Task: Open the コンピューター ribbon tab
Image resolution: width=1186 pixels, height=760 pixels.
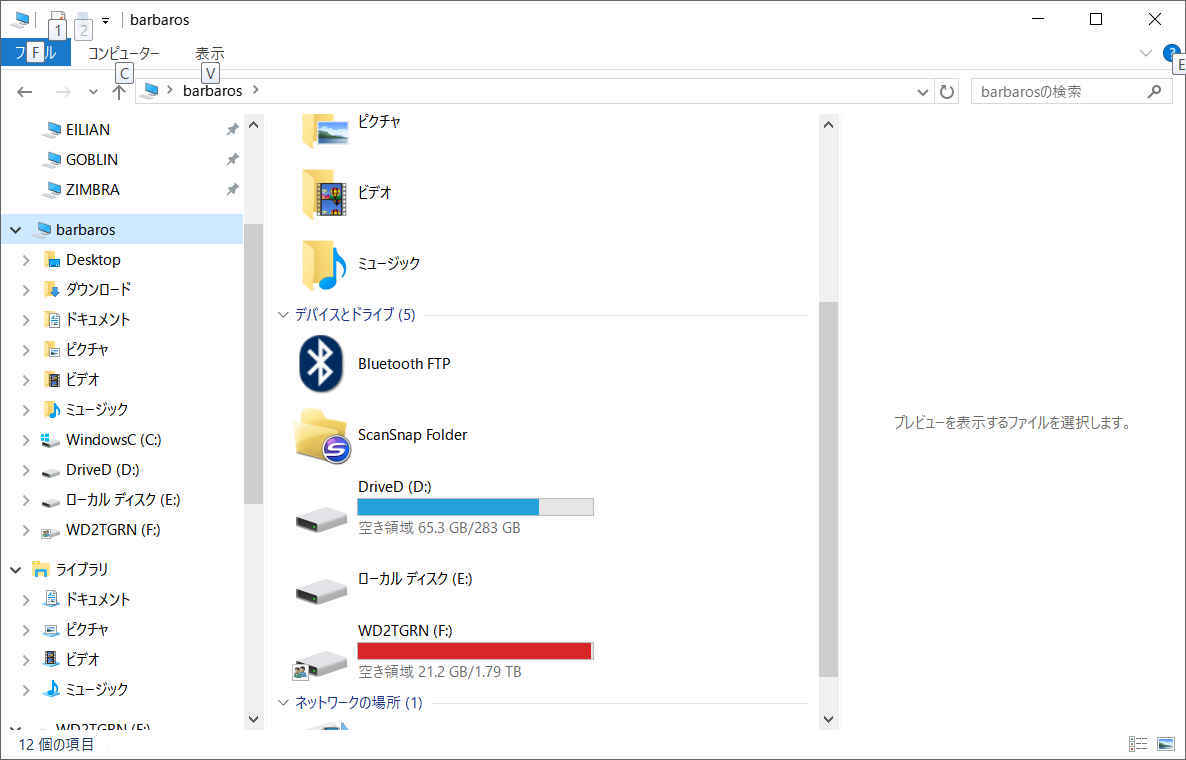Action: 124,53
